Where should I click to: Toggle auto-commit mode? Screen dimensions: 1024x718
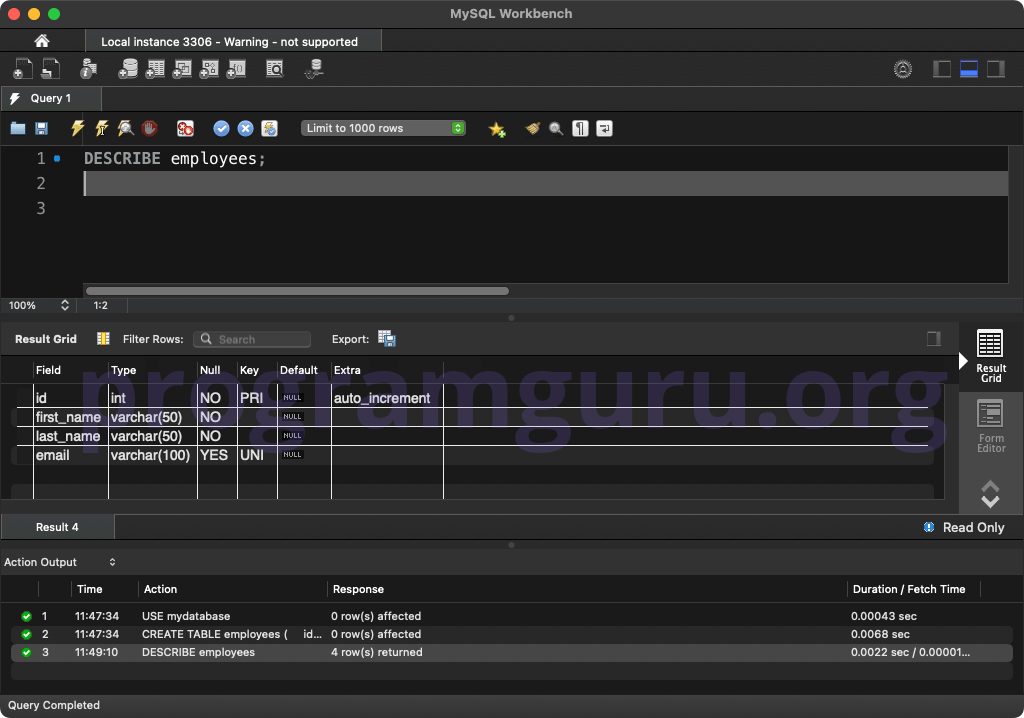[x=269, y=128]
